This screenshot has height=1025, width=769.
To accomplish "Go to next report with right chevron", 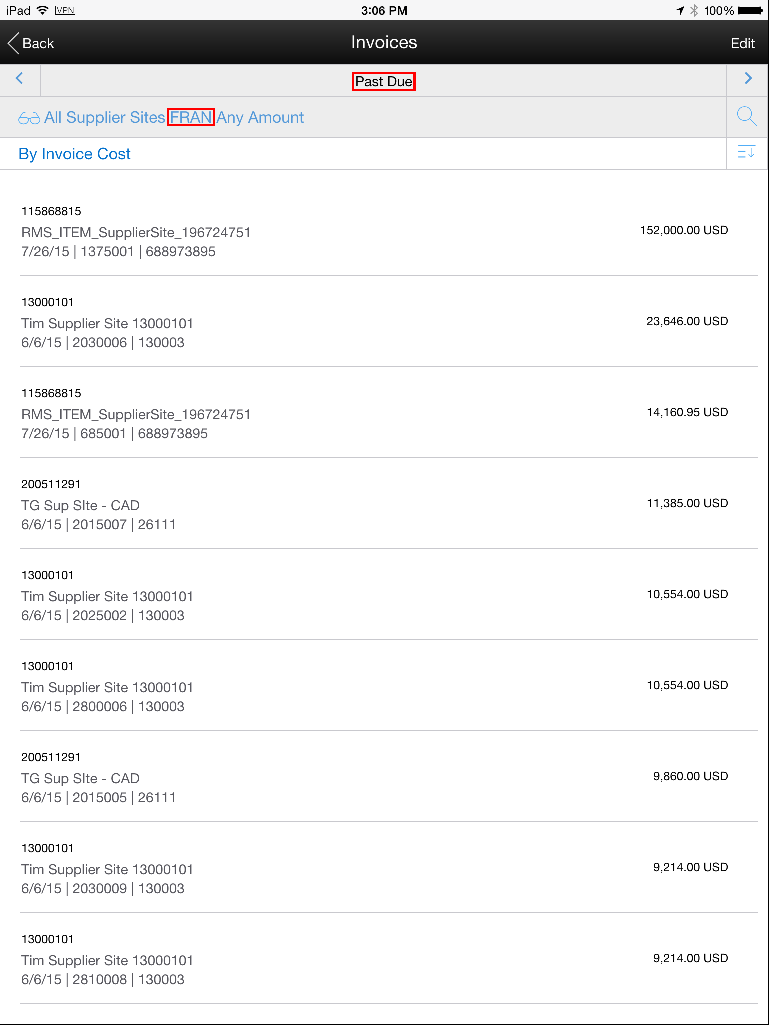I will point(749,78).
